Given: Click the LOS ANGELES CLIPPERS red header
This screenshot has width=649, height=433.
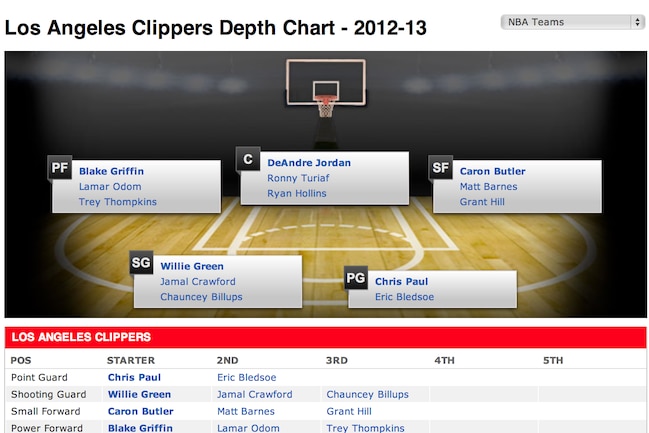Looking at the screenshot, I should [x=325, y=337].
